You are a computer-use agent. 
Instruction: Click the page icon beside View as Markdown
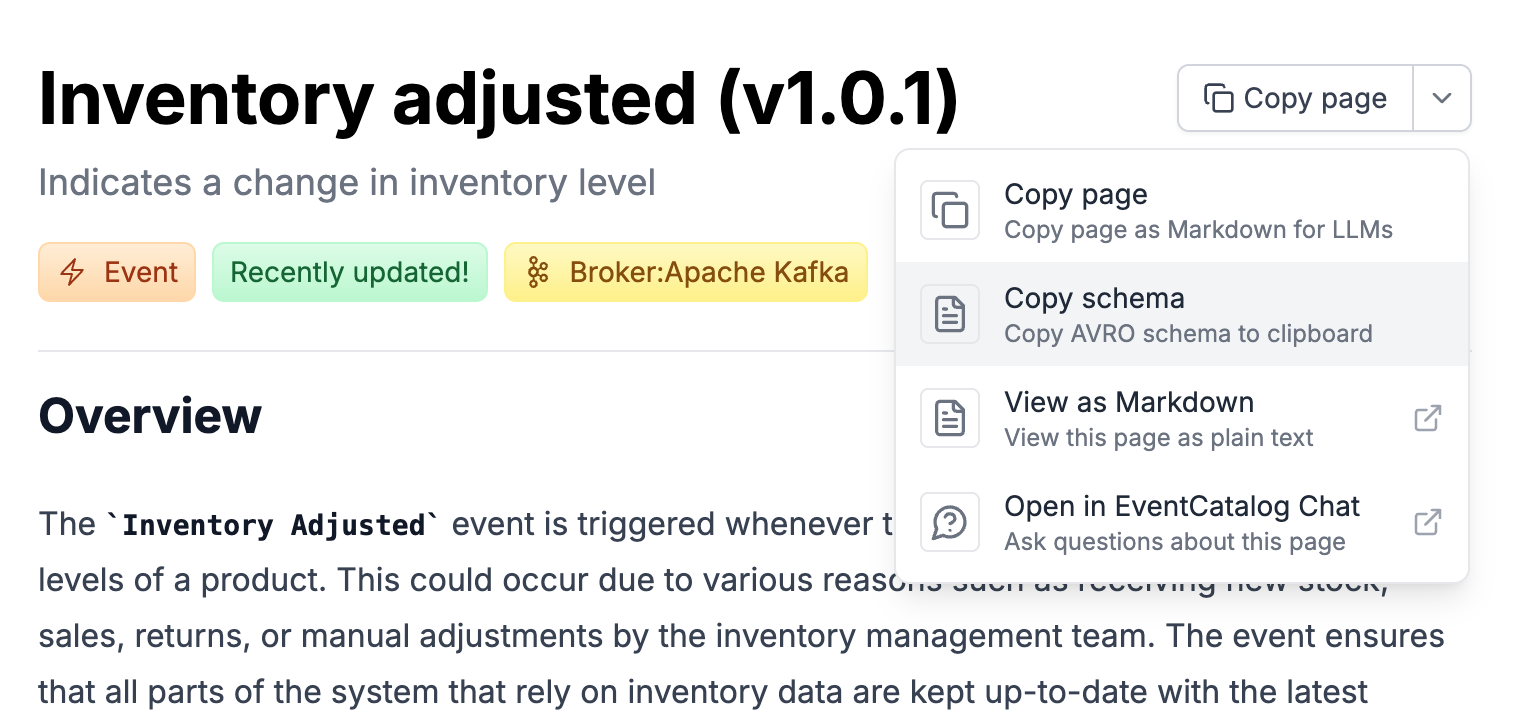950,417
